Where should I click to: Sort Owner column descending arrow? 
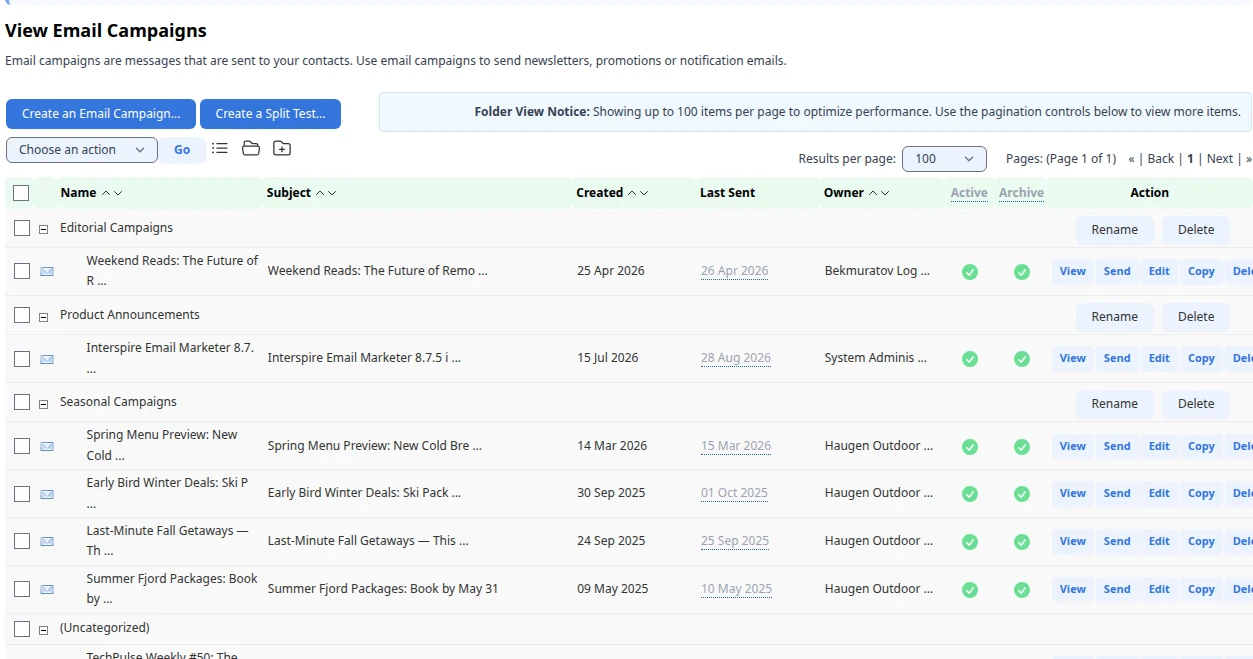(885, 193)
